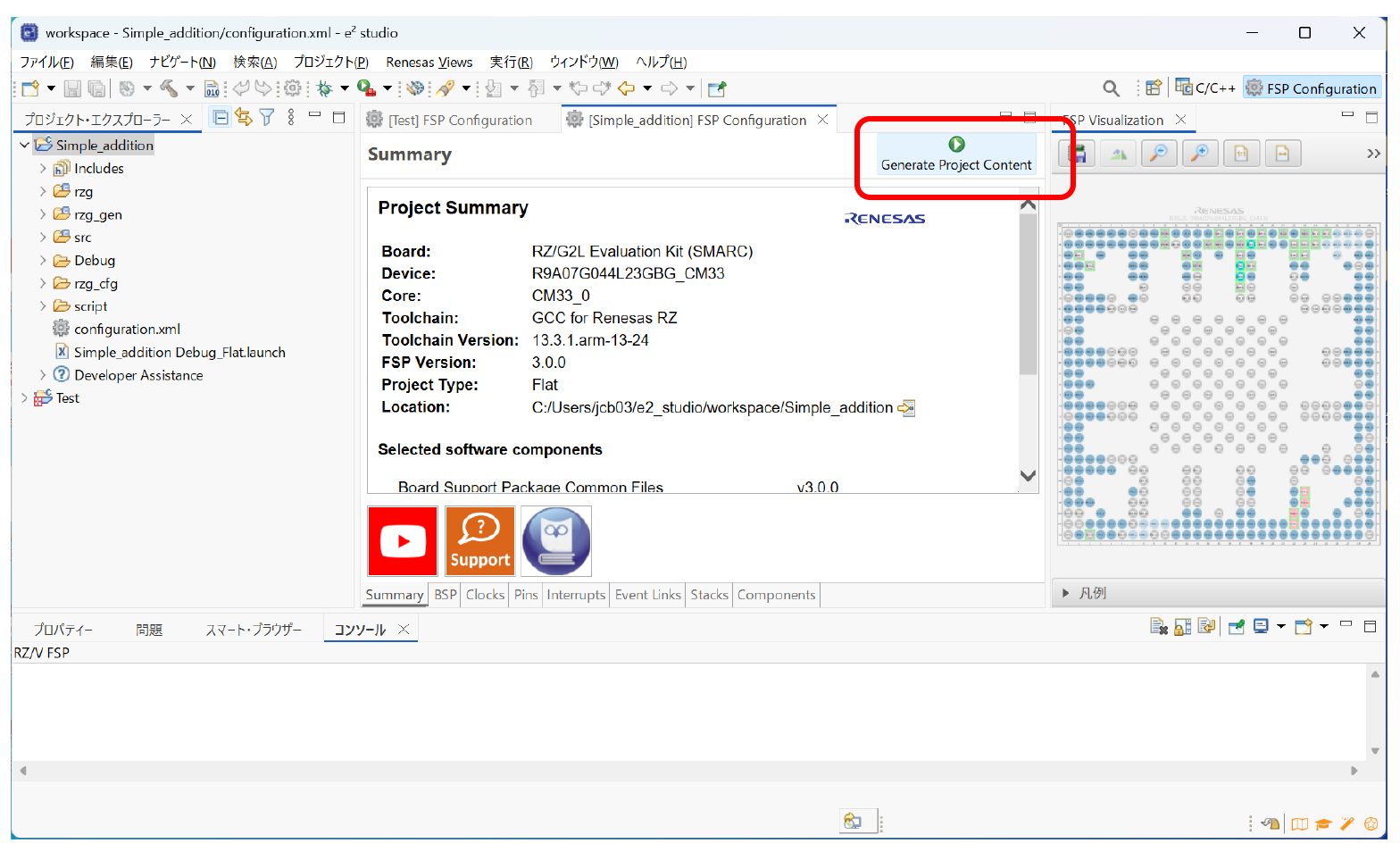
Task: Select Developer Assistance tree item
Action: tap(138, 375)
